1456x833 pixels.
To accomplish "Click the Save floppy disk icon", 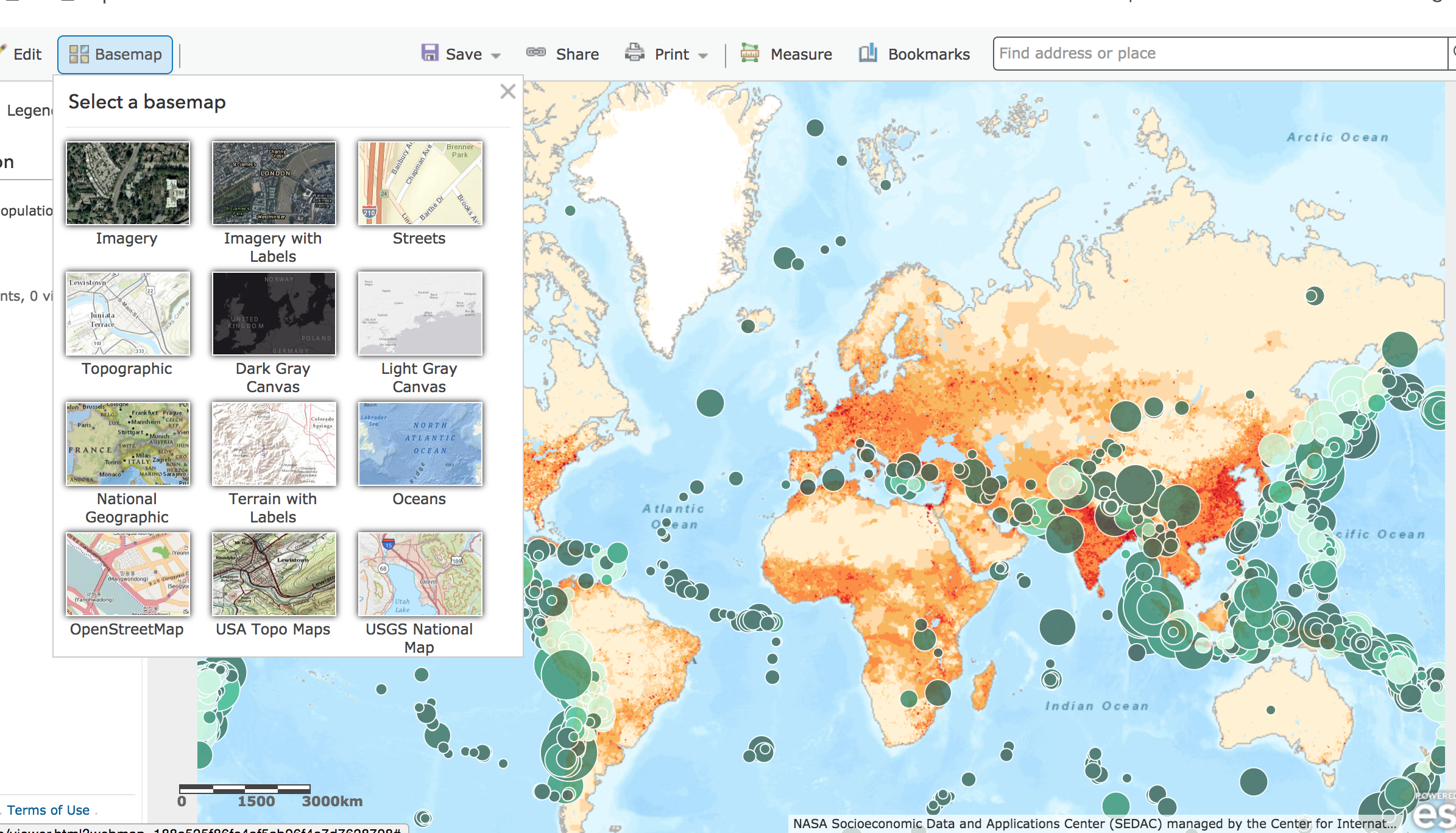I will [430, 53].
